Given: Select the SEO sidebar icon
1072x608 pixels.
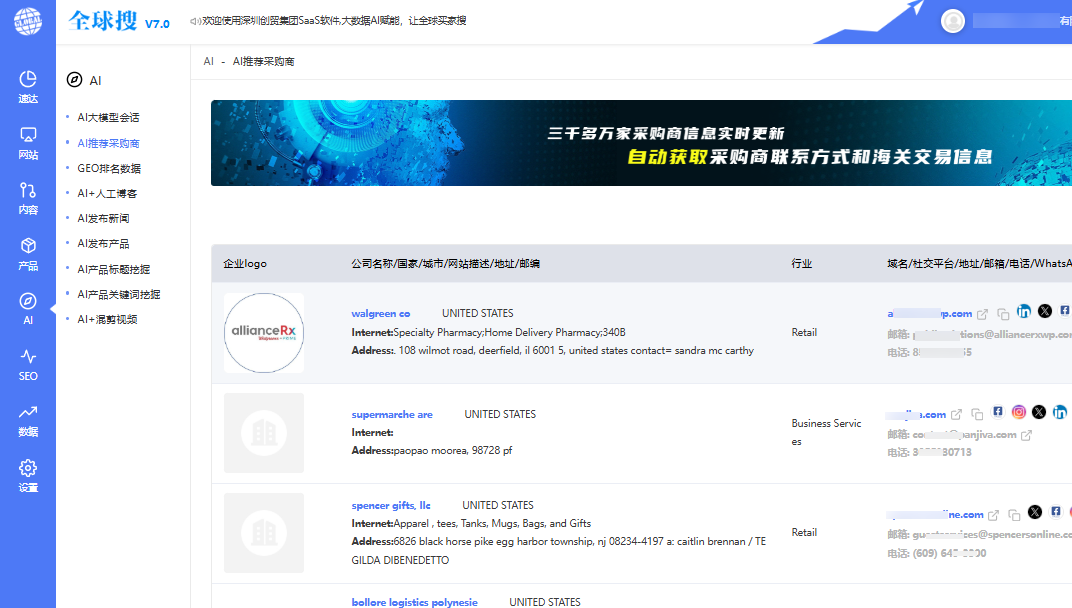Looking at the screenshot, I should [28, 364].
